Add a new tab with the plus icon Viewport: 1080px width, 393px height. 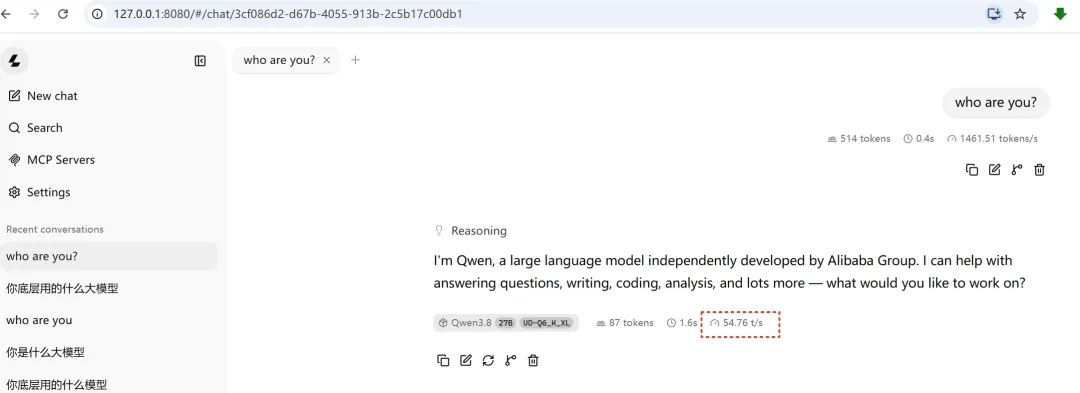click(355, 60)
